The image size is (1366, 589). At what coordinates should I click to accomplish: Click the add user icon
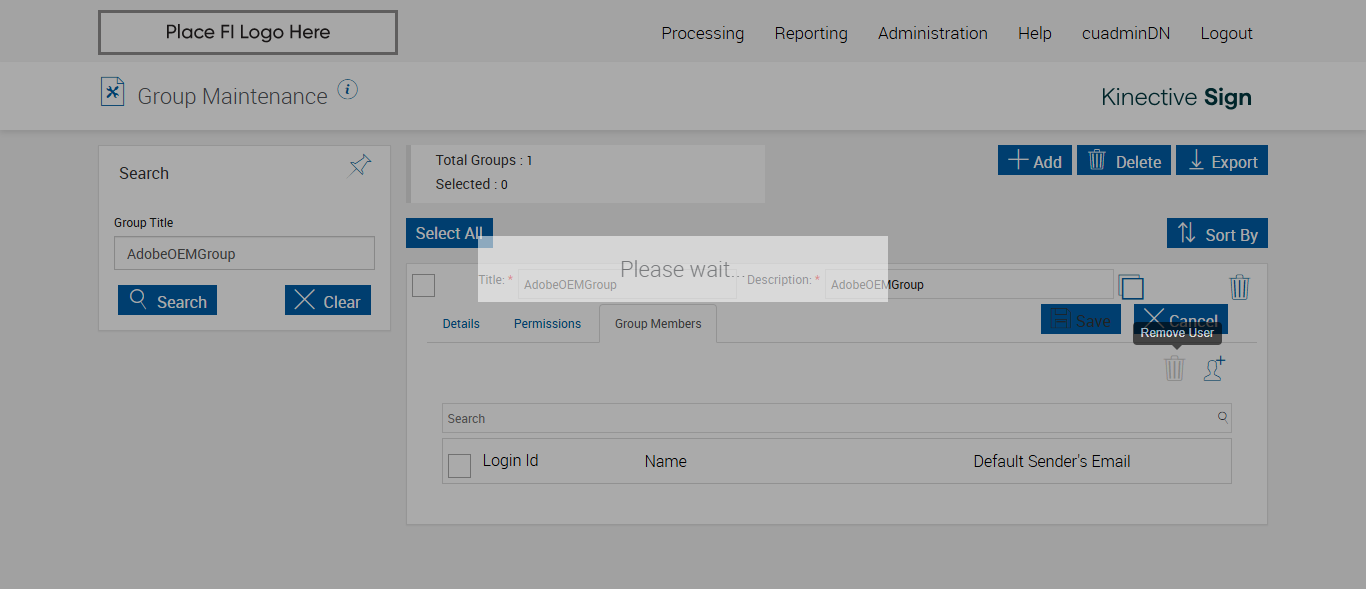tap(1214, 368)
